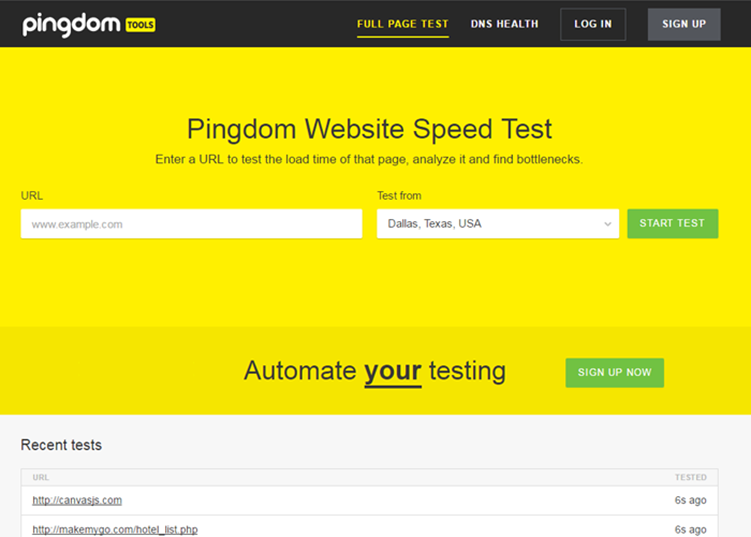
Task: Open the Full Page Test tab
Action: pyautogui.click(x=403, y=24)
